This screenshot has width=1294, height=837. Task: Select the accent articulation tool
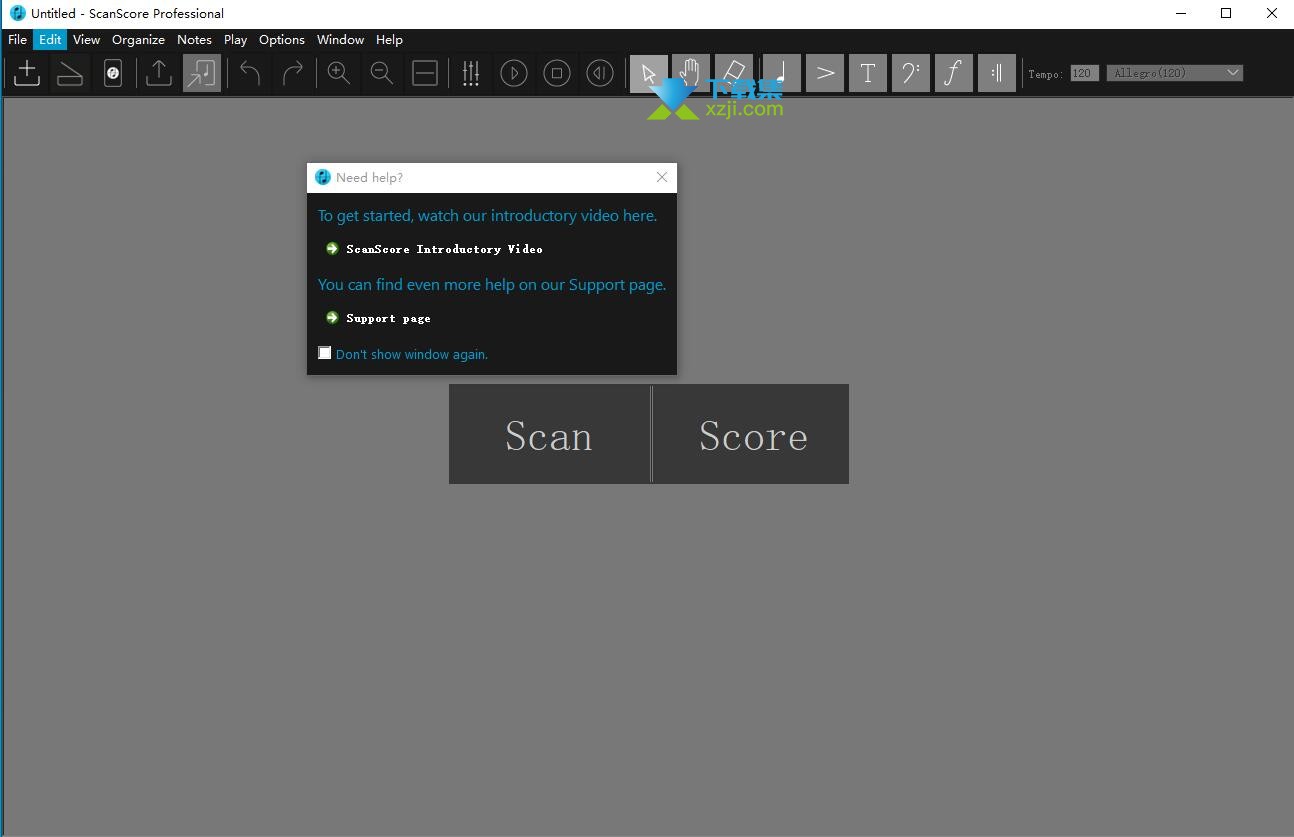(825, 73)
